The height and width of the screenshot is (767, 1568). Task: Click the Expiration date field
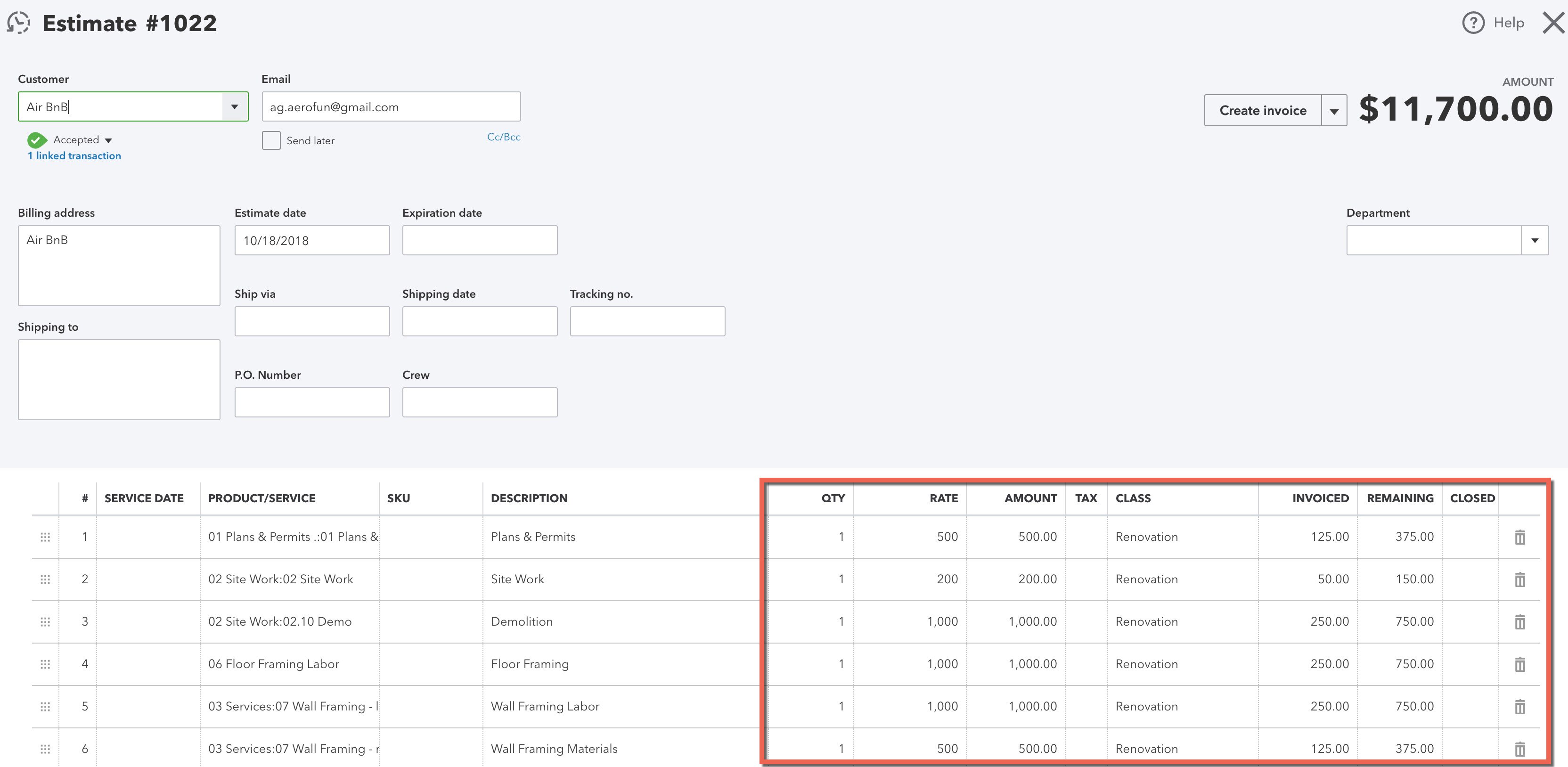(x=480, y=240)
